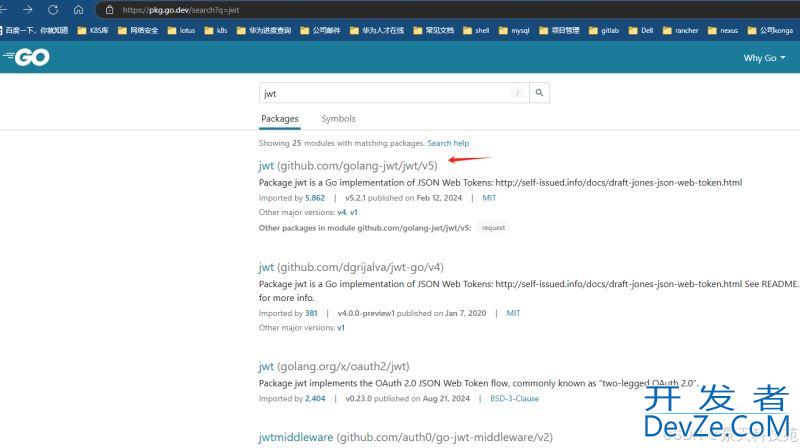Screen dimensions: 800x448
Task: Open the shell bookmark folder
Action: (x=476, y=31)
